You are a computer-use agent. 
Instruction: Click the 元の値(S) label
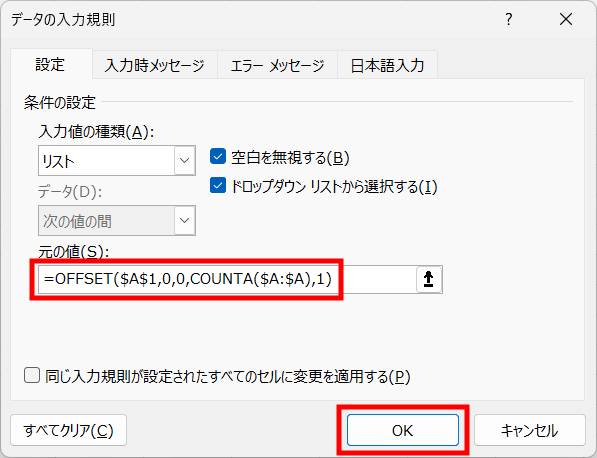73,251
